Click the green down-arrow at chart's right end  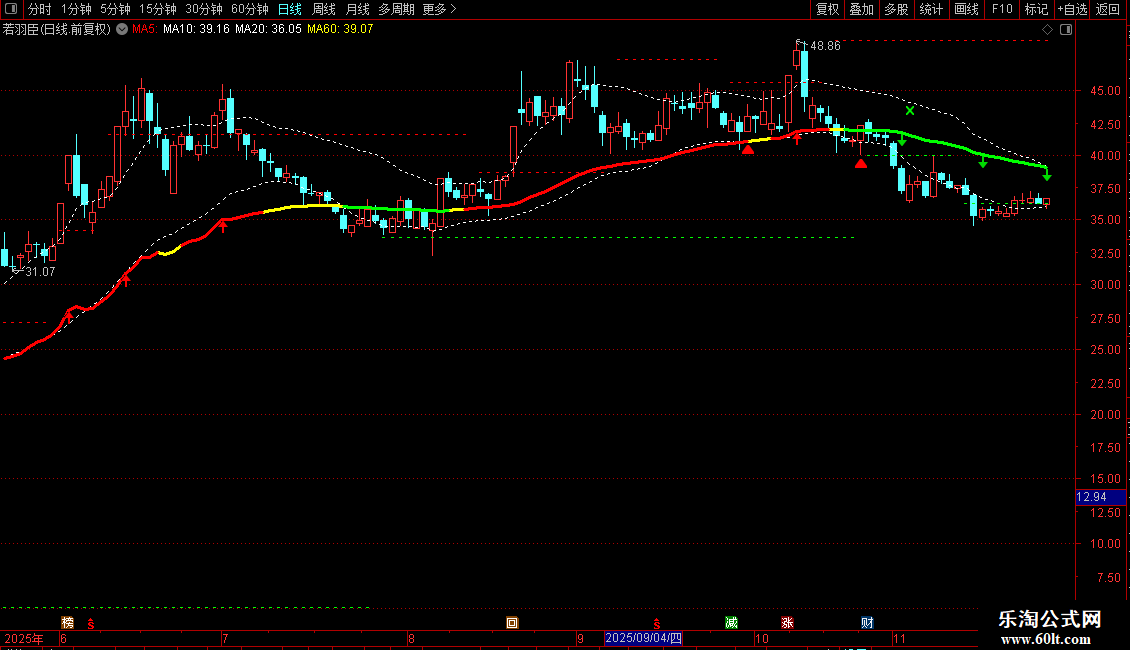1047,174
